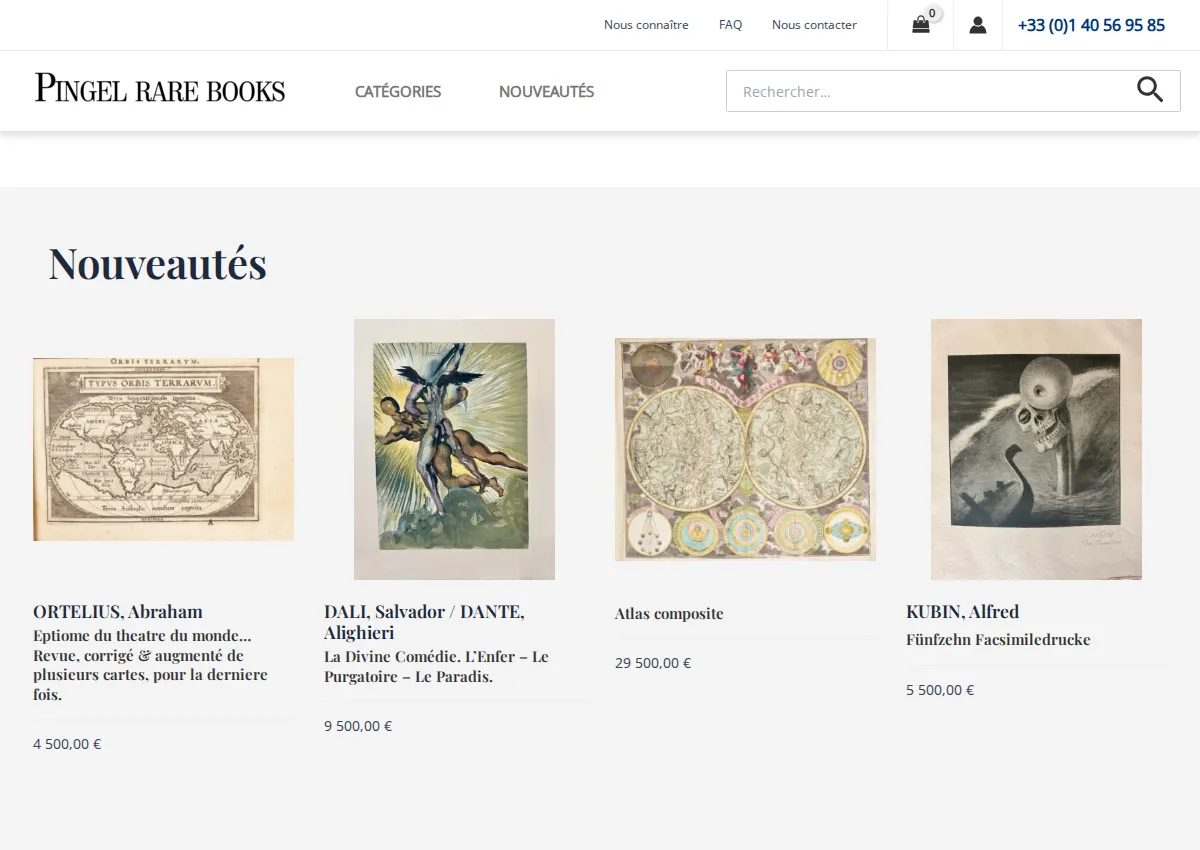The height and width of the screenshot is (850, 1200).
Task: Click the 5 500,00 € price
Action: [940, 690]
